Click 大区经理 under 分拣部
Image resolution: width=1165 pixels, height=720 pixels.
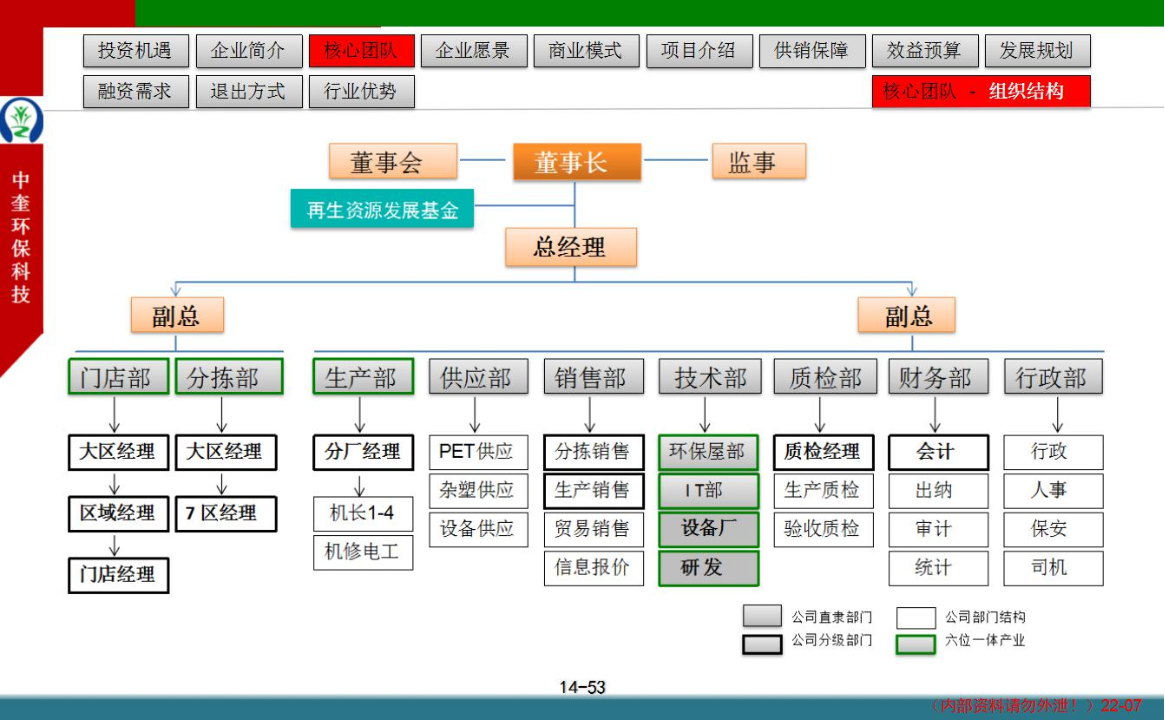point(226,452)
